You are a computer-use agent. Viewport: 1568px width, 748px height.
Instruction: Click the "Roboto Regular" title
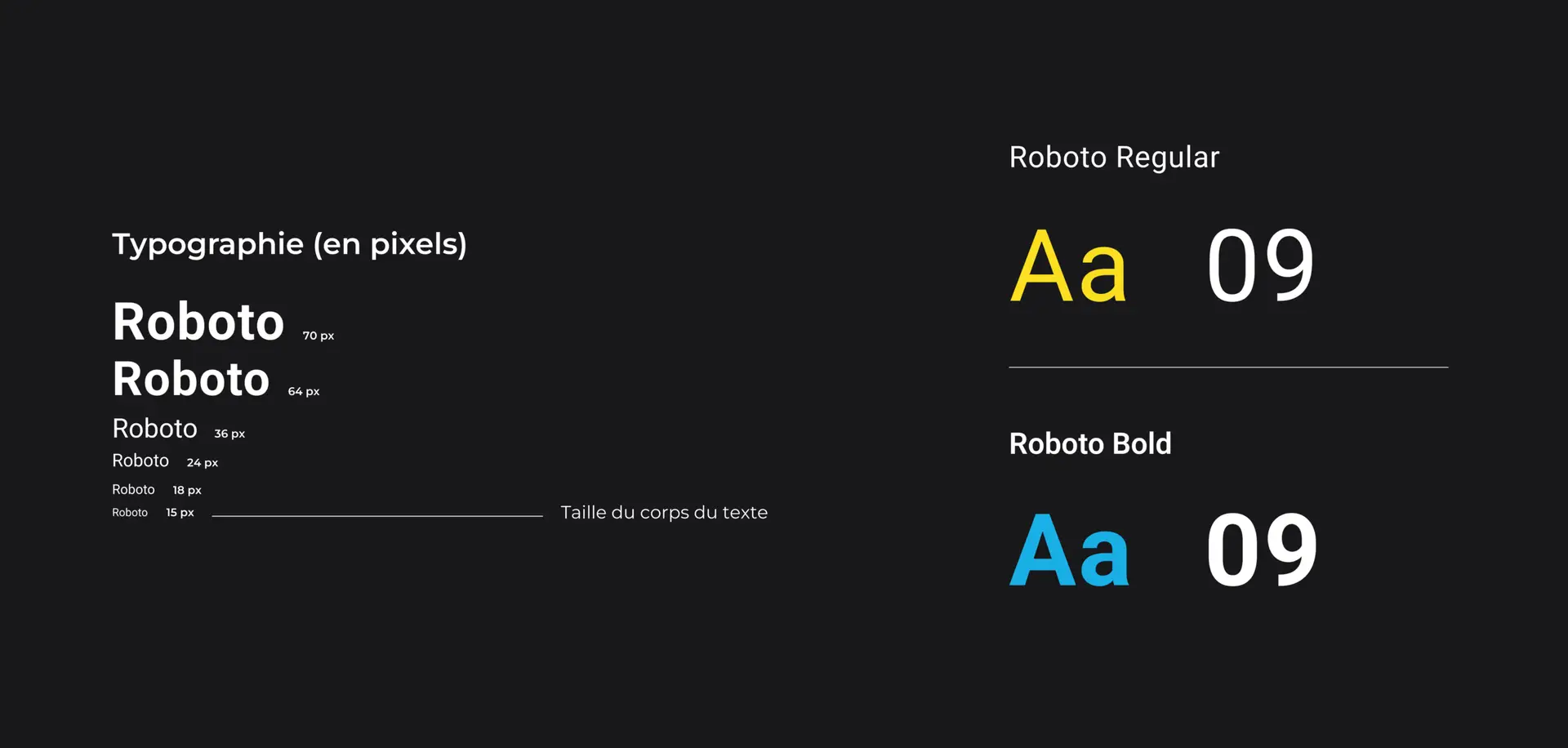[x=1114, y=157]
